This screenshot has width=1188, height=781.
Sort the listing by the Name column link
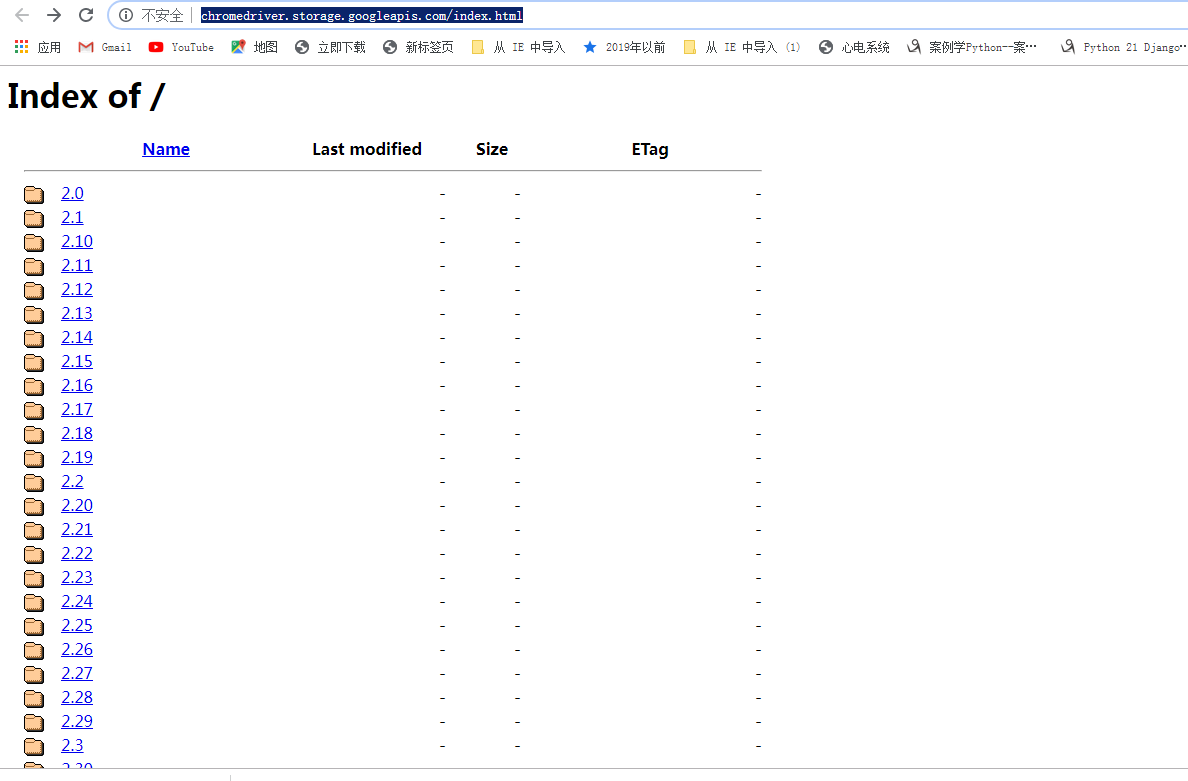166,149
